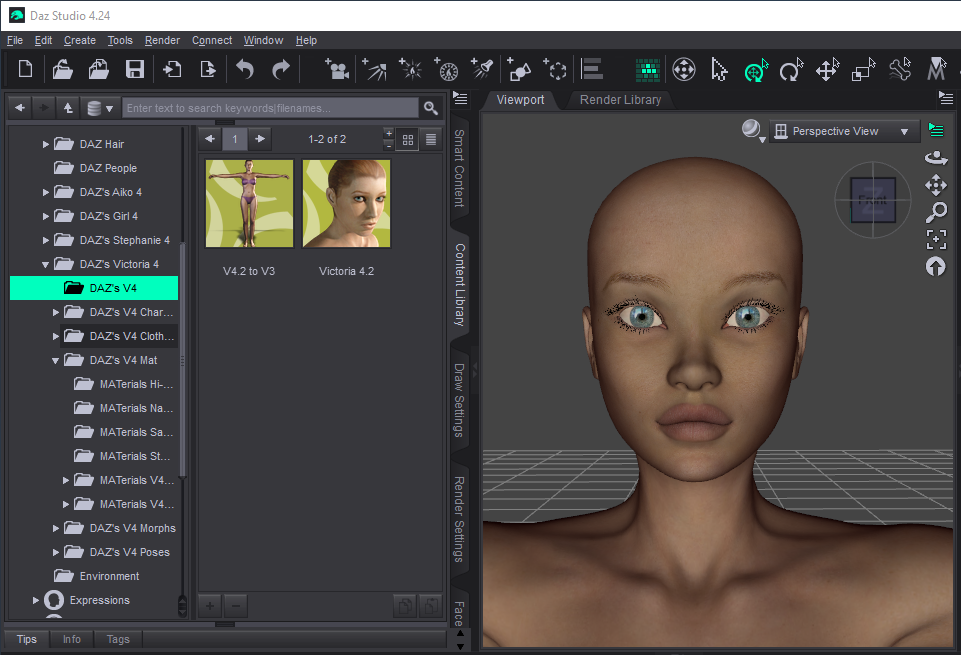Screen dimensions: 961x655
Task: Click the Victoria 4.2 thumbnail
Action: pos(346,204)
